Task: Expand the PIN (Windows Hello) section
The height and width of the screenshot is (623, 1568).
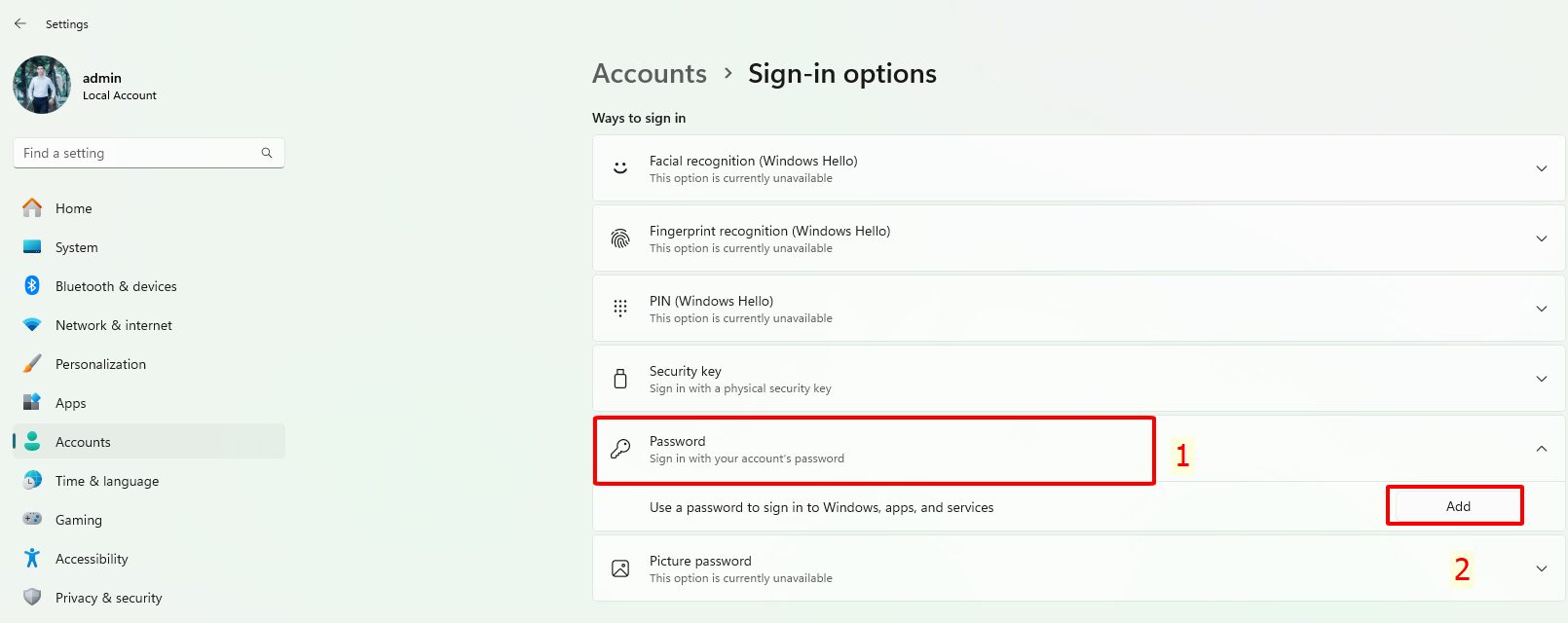Action: coord(1542,308)
